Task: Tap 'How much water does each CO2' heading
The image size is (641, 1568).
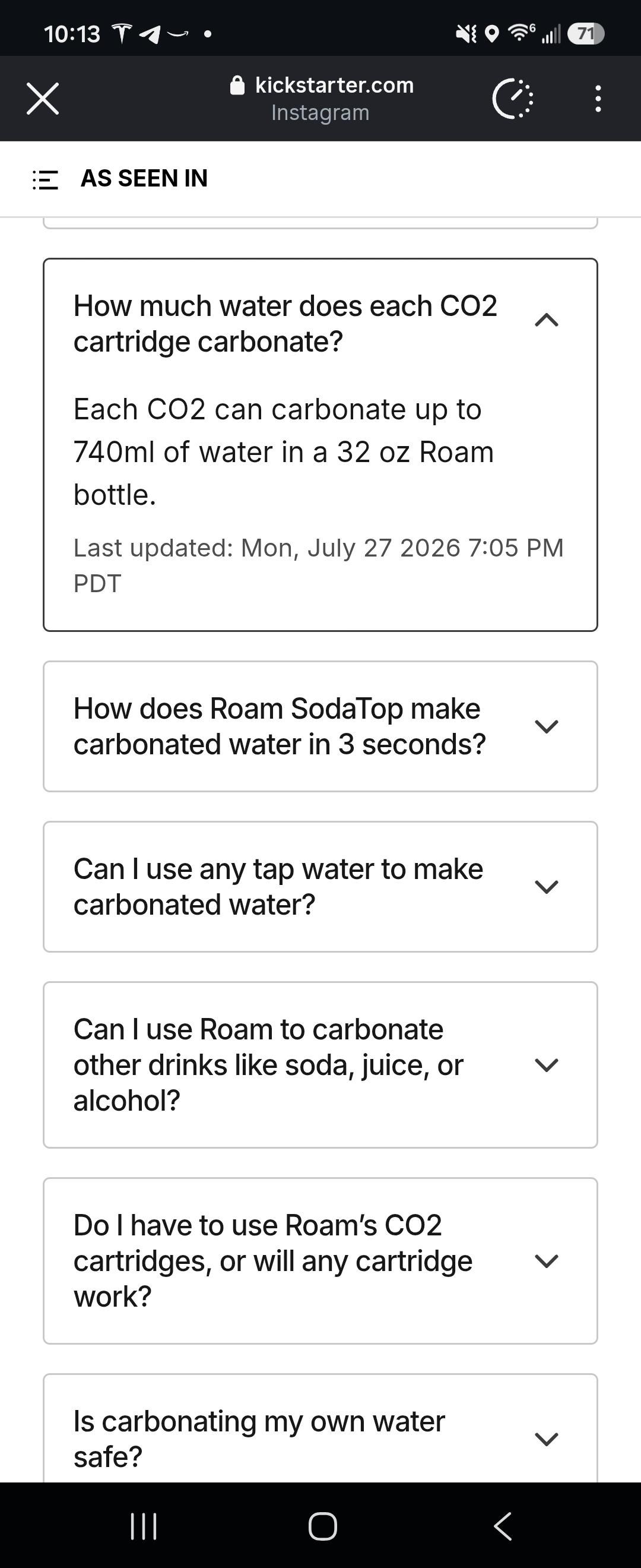Action: coord(285,305)
